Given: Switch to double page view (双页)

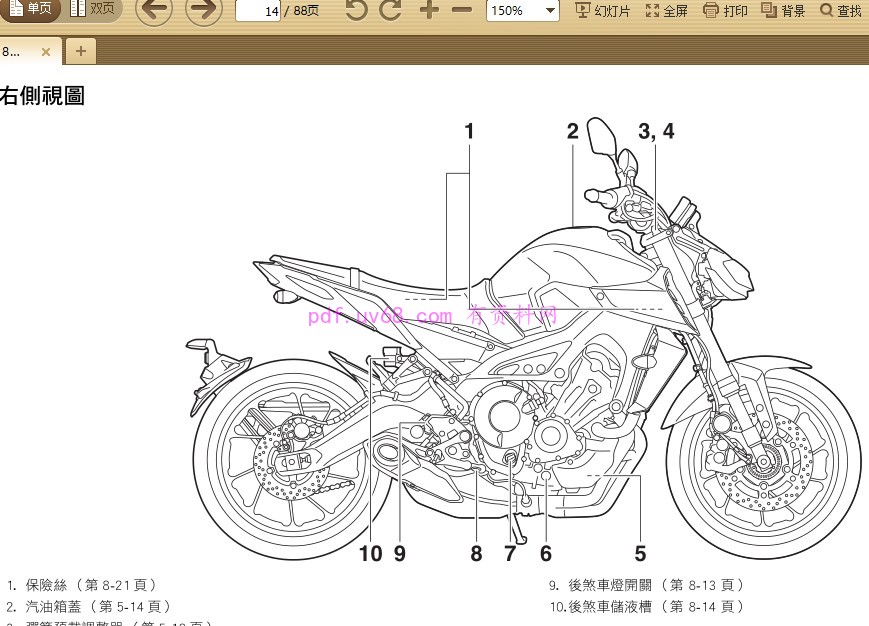Looking at the screenshot, I should point(92,10).
